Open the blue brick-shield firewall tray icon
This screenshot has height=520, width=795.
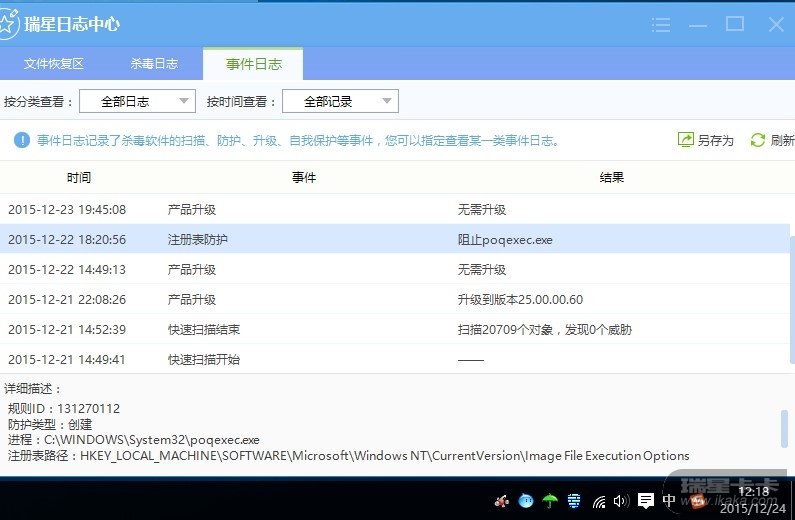pyautogui.click(x=574, y=501)
